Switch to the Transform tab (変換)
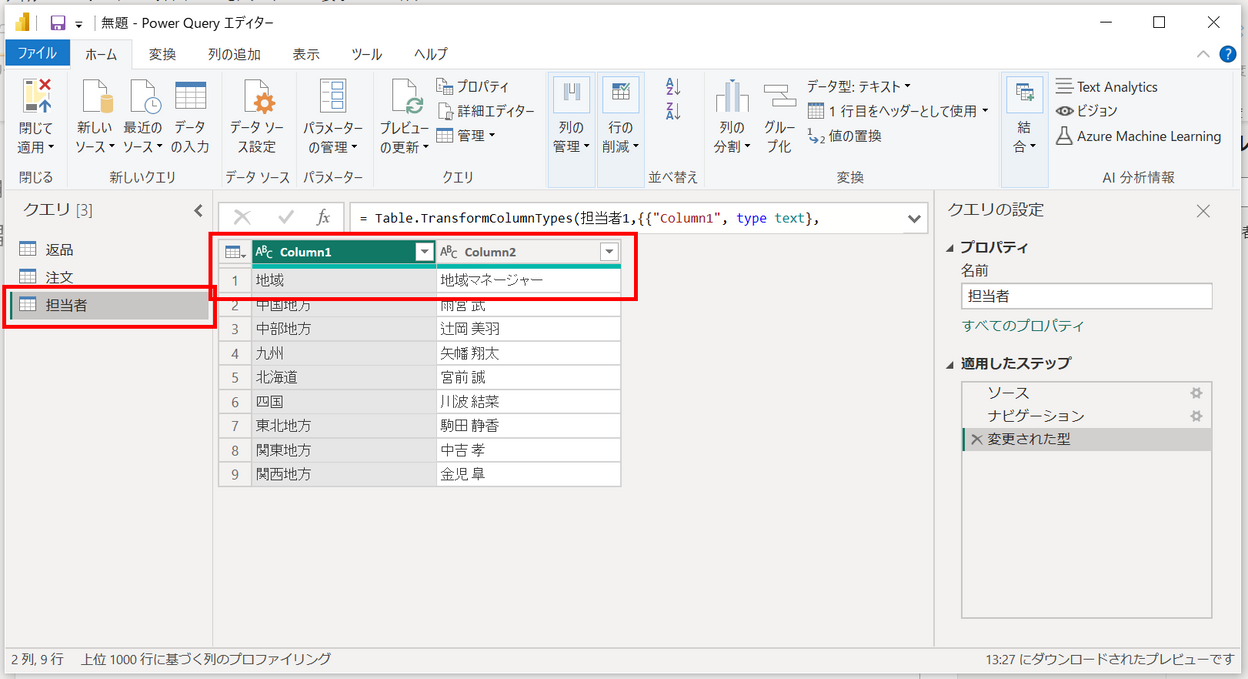 coord(162,54)
